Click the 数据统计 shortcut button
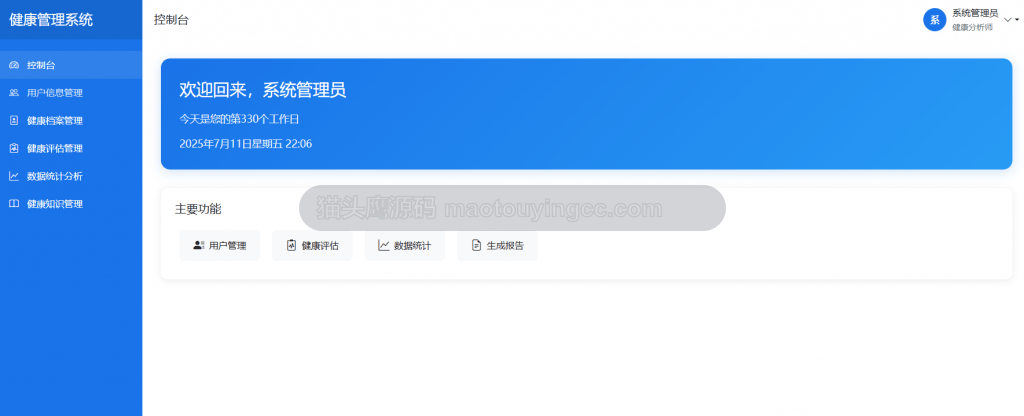Image resolution: width=1024 pixels, height=416 pixels. (x=405, y=246)
